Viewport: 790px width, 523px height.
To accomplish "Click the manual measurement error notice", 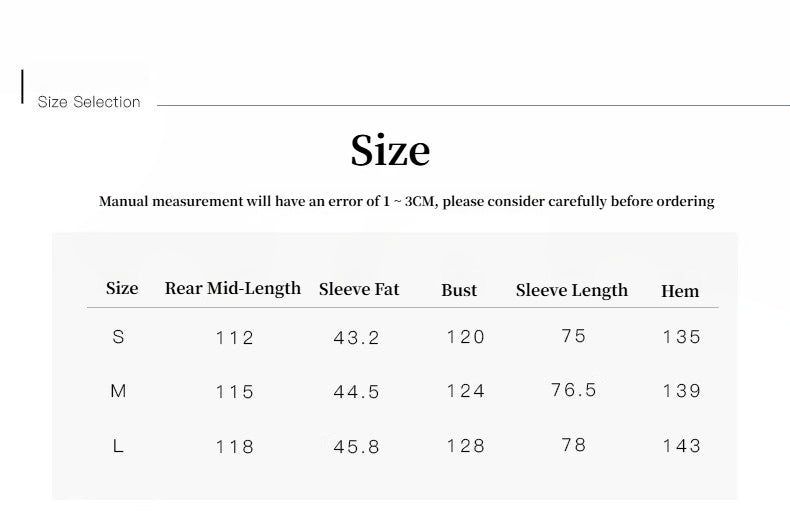I will (406, 201).
